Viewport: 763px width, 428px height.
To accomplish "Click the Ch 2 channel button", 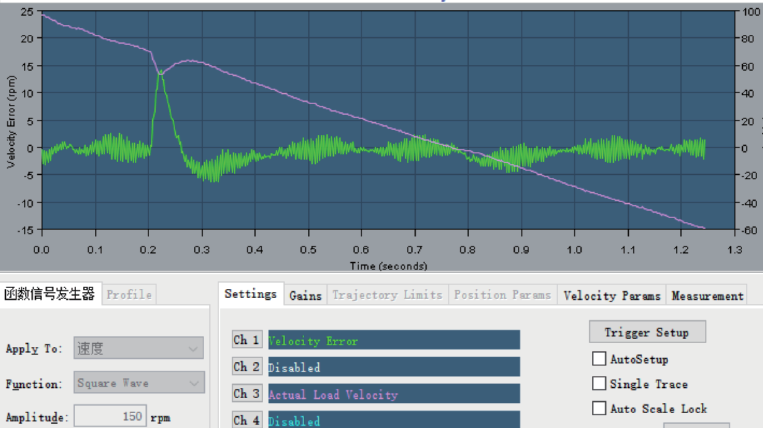I will [x=247, y=367].
